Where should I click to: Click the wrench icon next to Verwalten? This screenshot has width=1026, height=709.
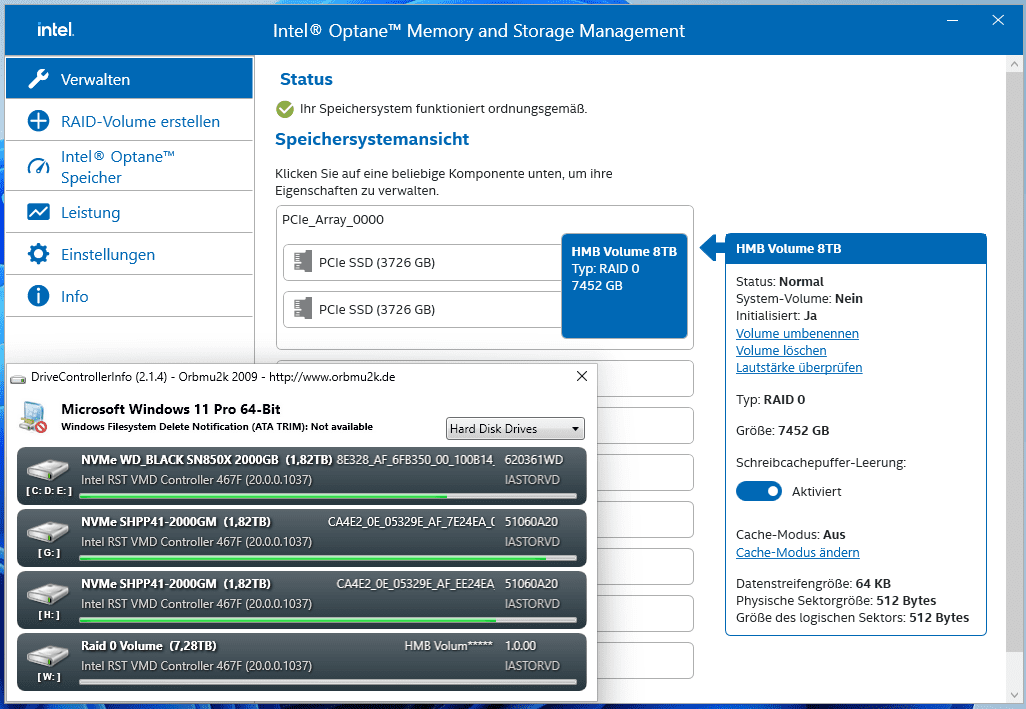pos(39,79)
